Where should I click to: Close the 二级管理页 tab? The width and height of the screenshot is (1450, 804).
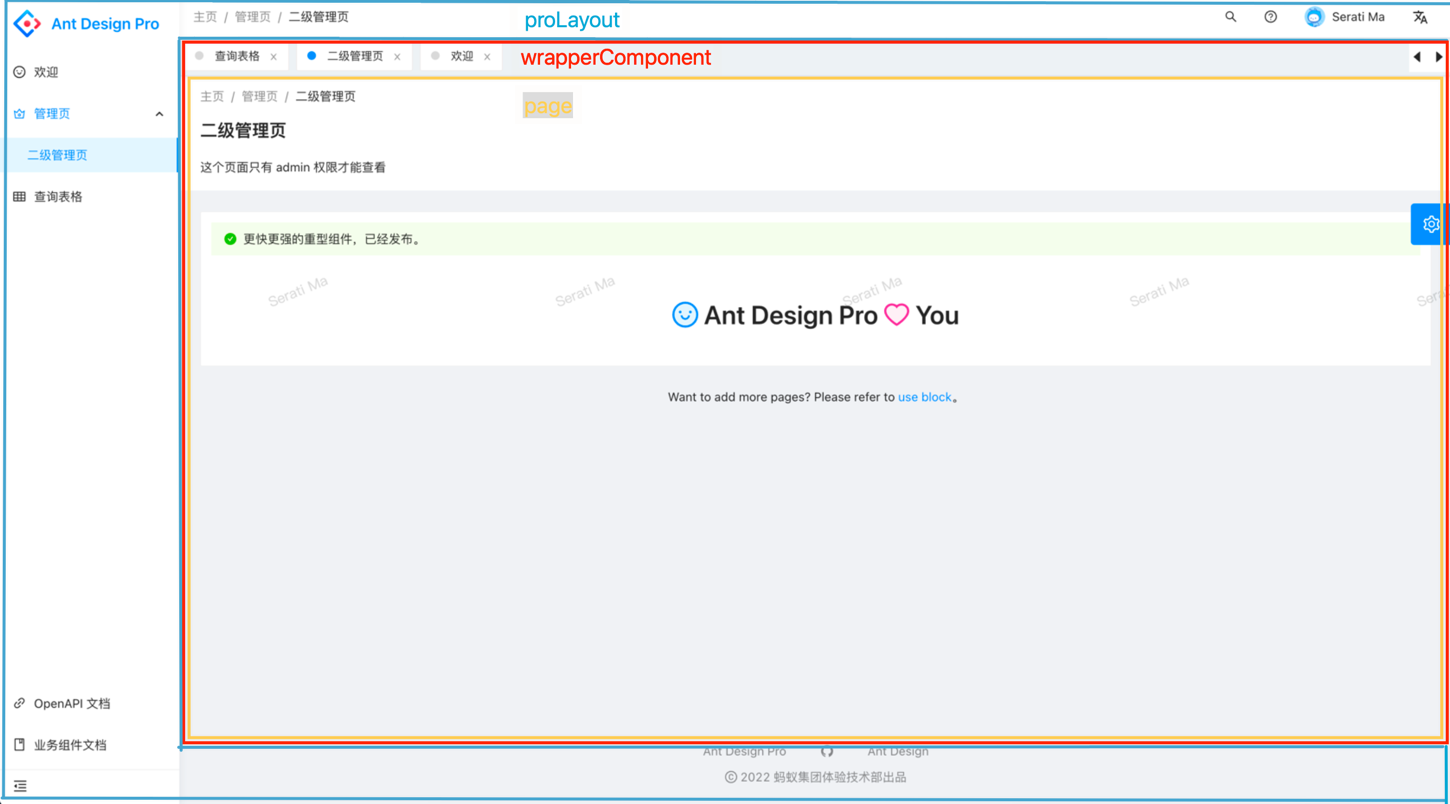(x=397, y=57)
